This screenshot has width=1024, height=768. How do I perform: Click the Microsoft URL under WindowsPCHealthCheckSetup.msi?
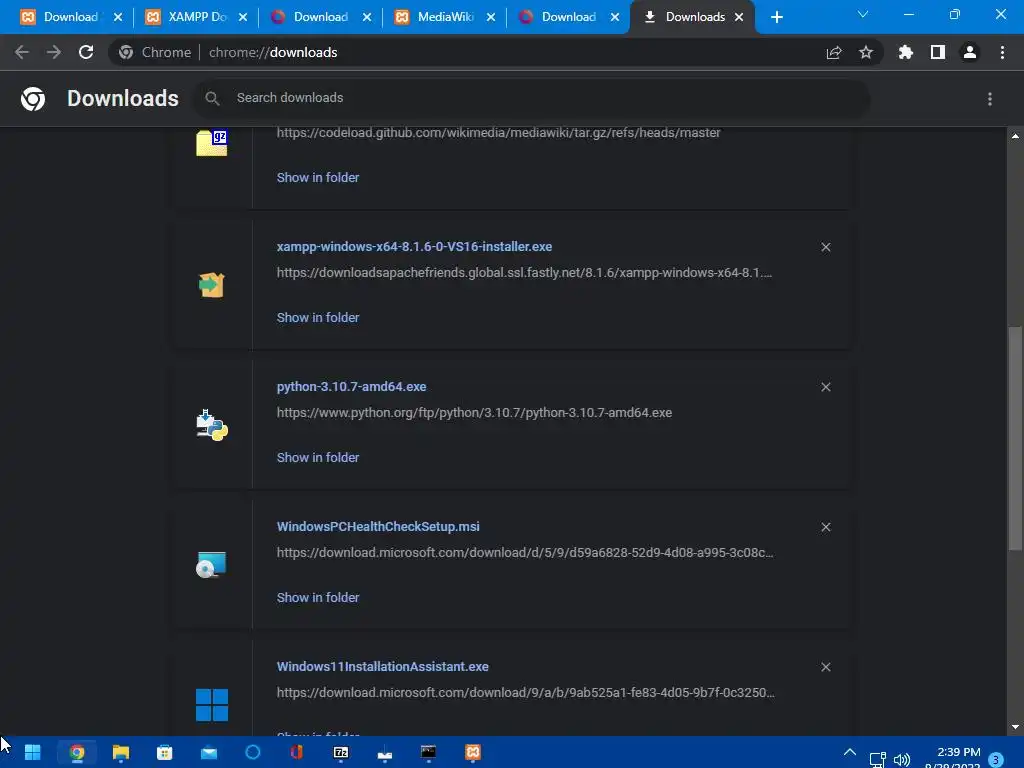click(525, 552)
